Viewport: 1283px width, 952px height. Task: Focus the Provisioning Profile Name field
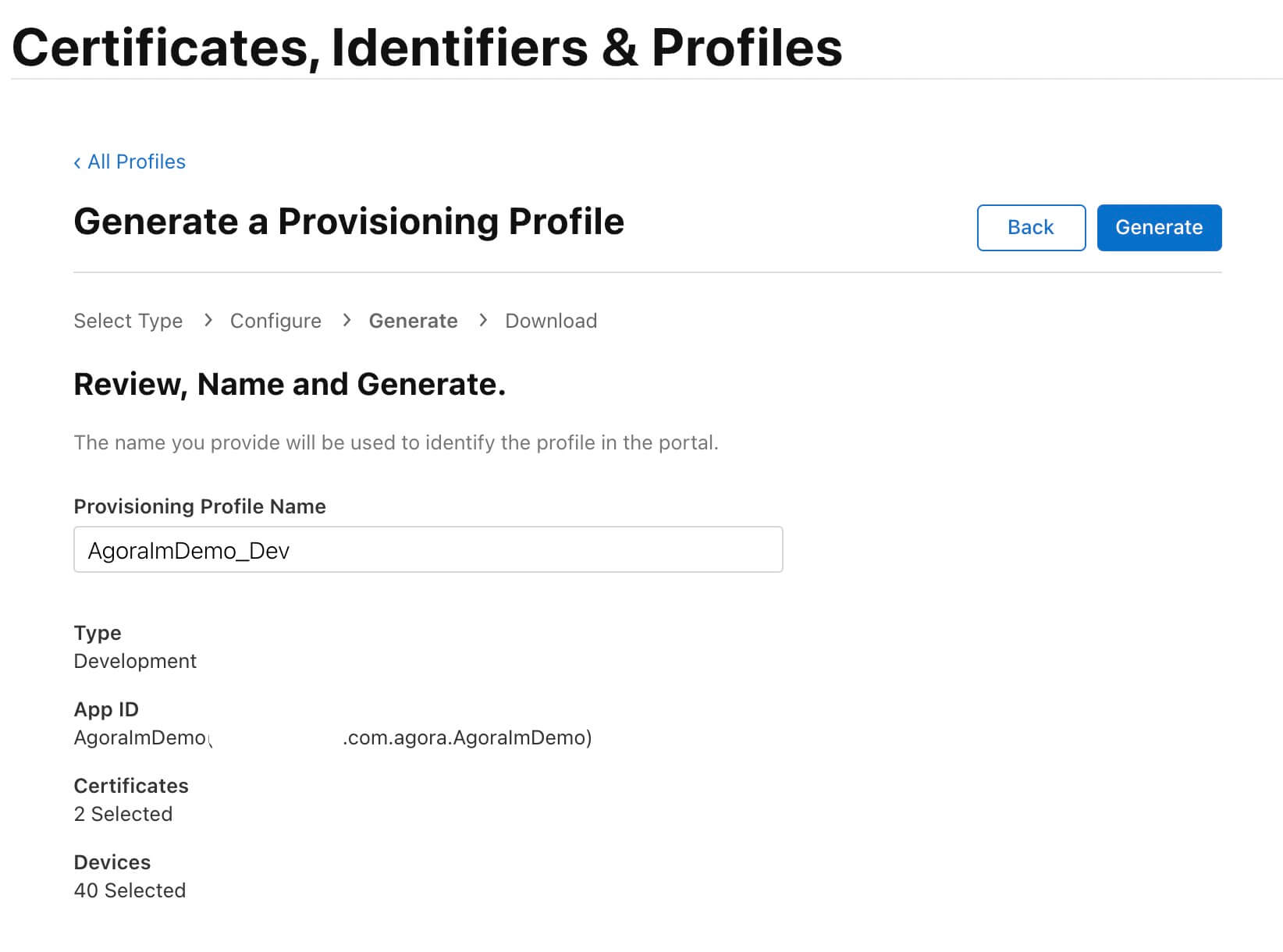[x=428, y=549]
